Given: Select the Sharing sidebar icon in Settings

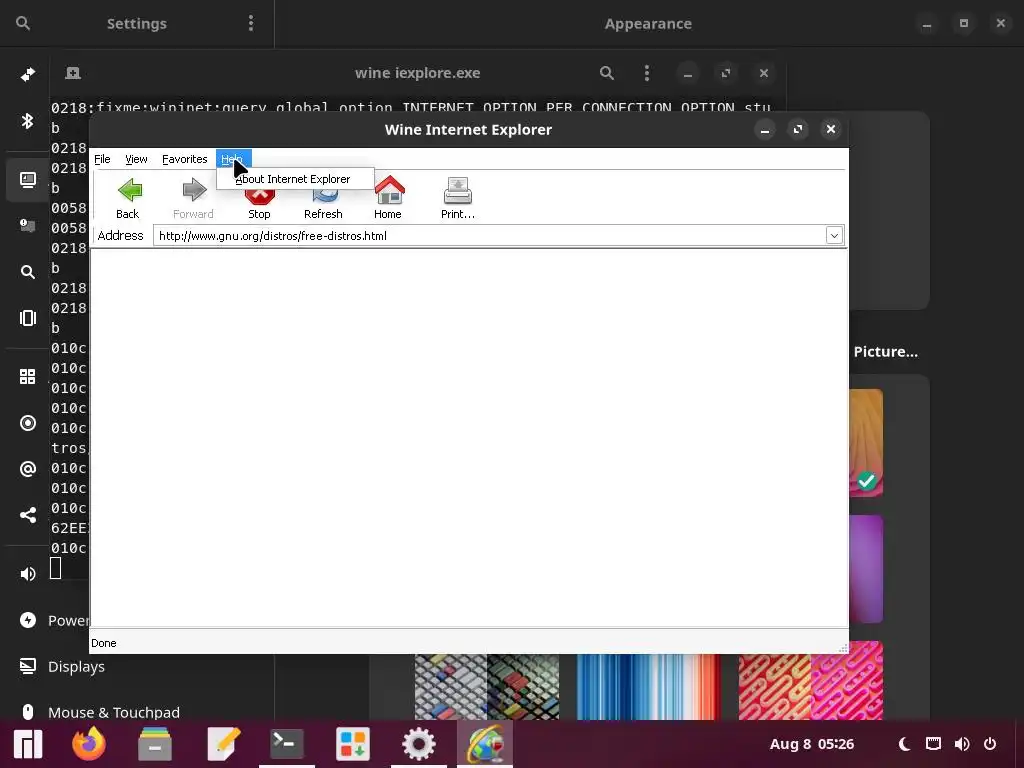Looking at the screenshot, I should pyautogui.click(x=27, y=515).
